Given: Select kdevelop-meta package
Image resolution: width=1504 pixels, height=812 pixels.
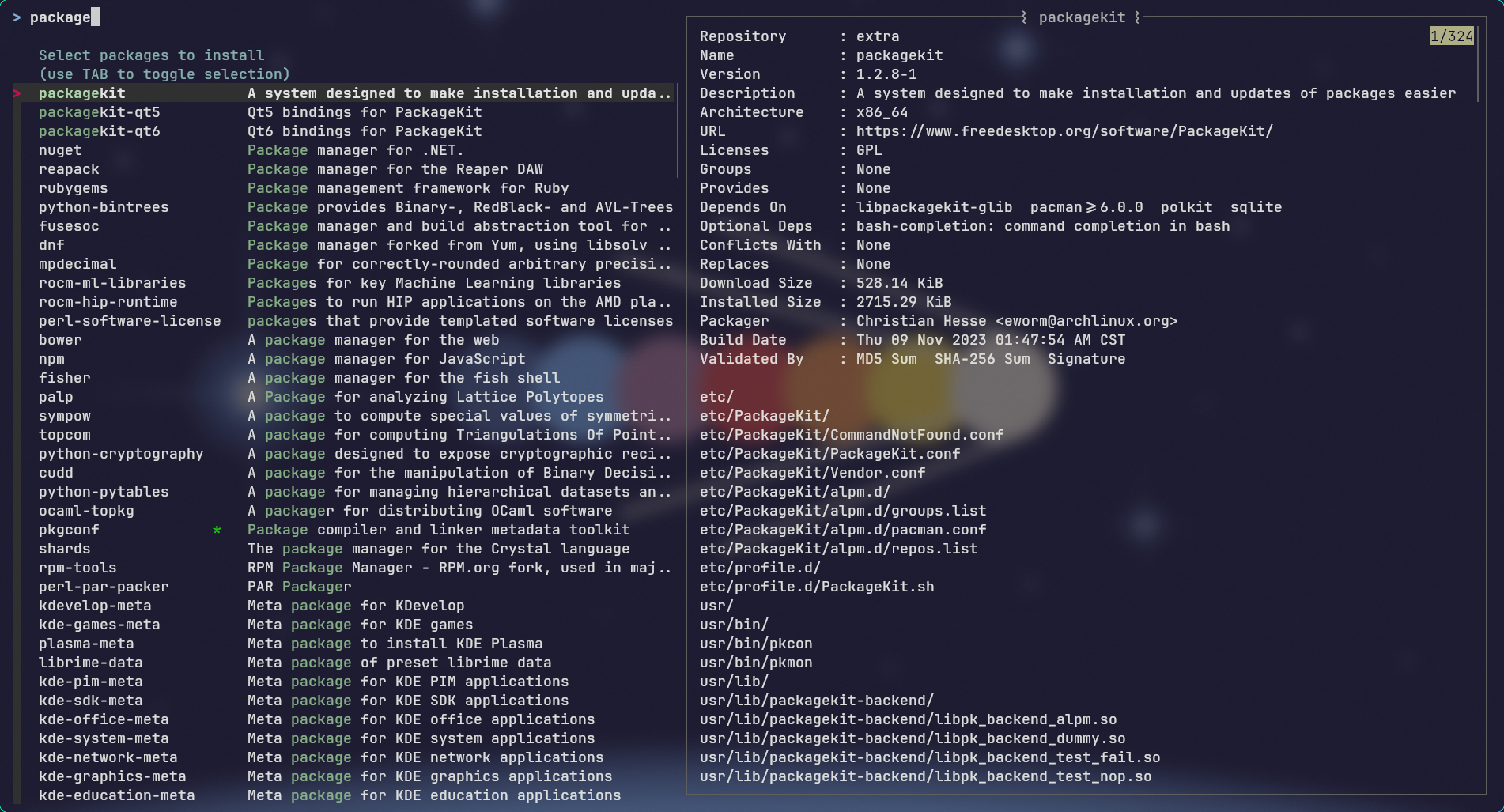Looking at the screenshot, I should click(343, 606).
